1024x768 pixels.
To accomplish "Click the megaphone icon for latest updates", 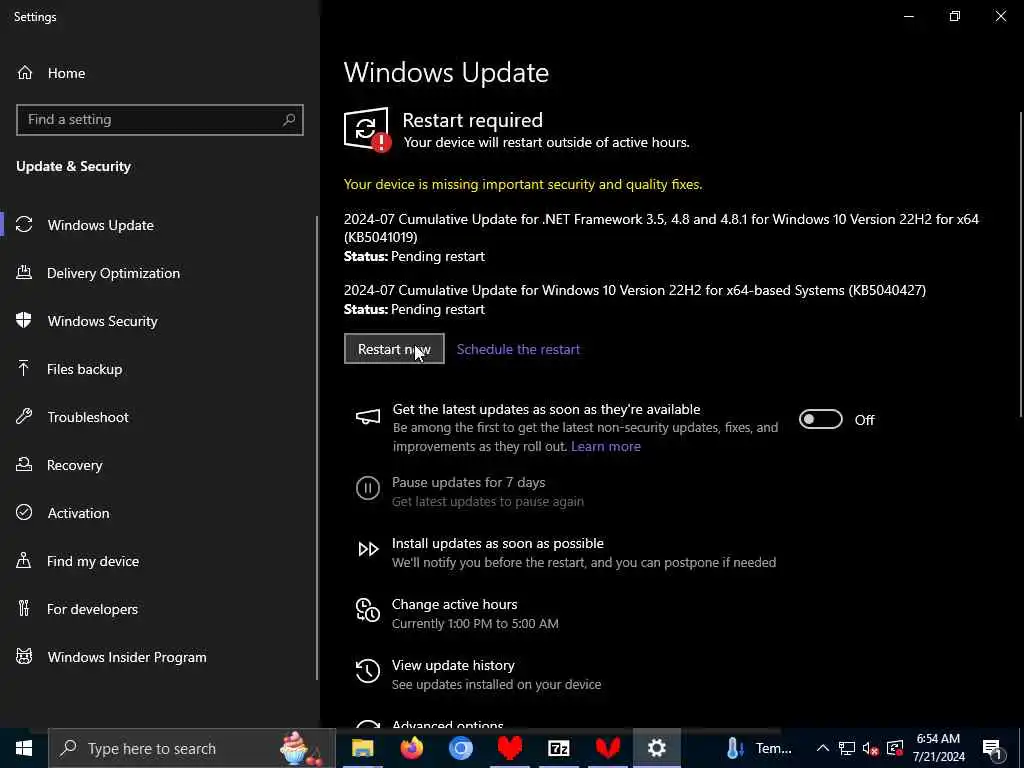I will 368,417.
